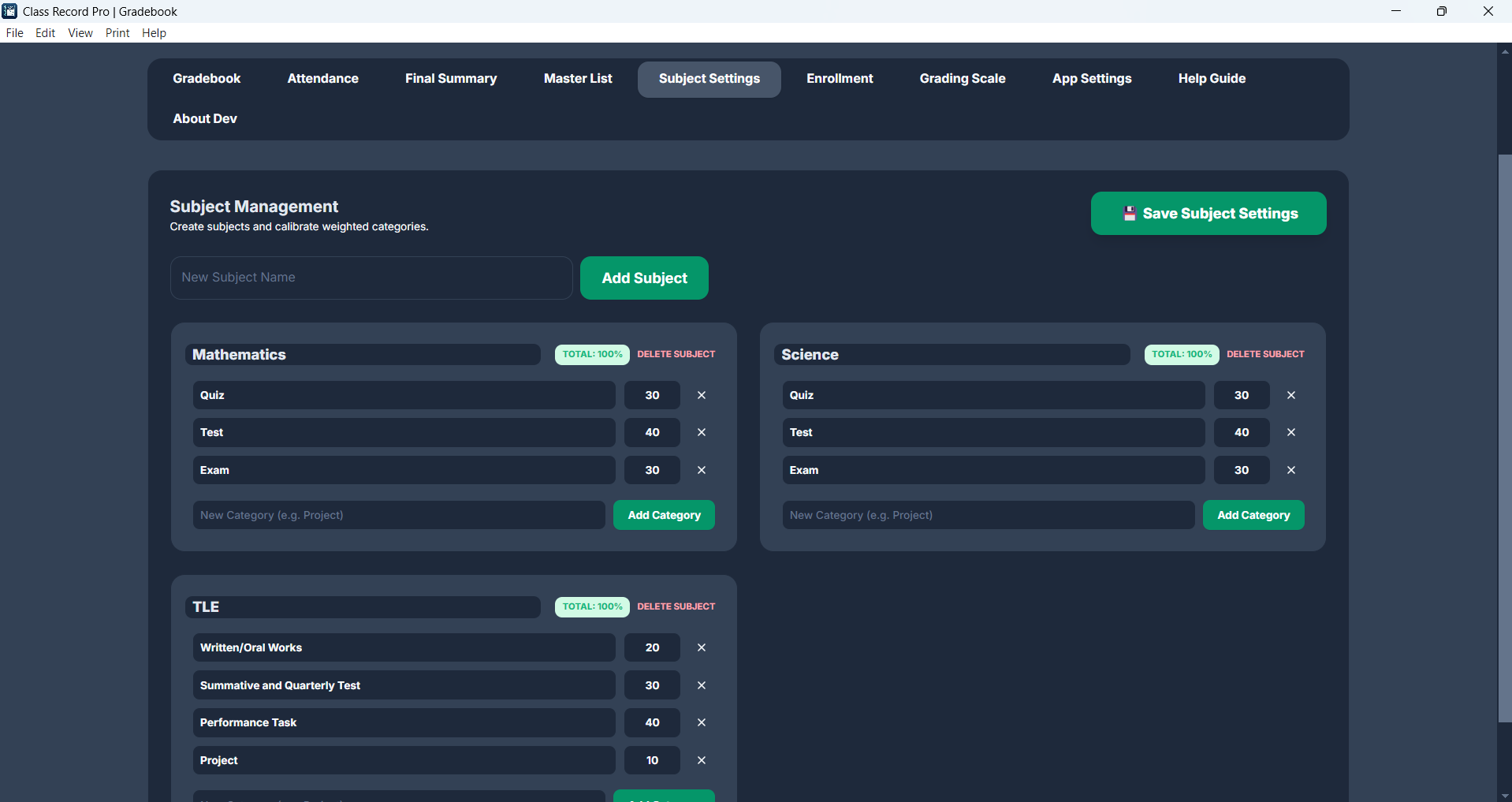Remove Written/Oral Works from TLE
Screen dimensions: 1512x802
[x=701, y=647]
